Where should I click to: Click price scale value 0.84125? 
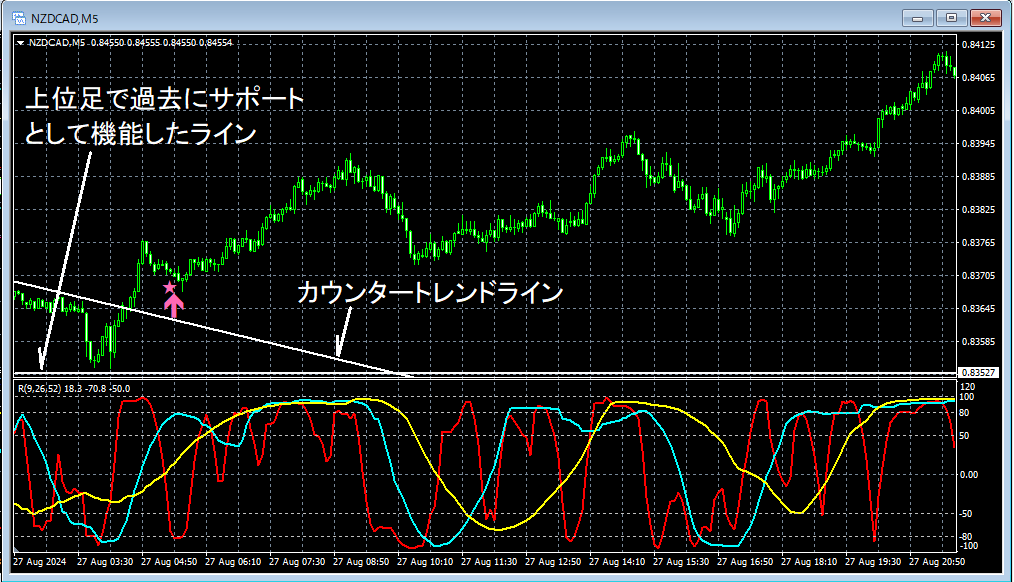[x=978, y=45]
